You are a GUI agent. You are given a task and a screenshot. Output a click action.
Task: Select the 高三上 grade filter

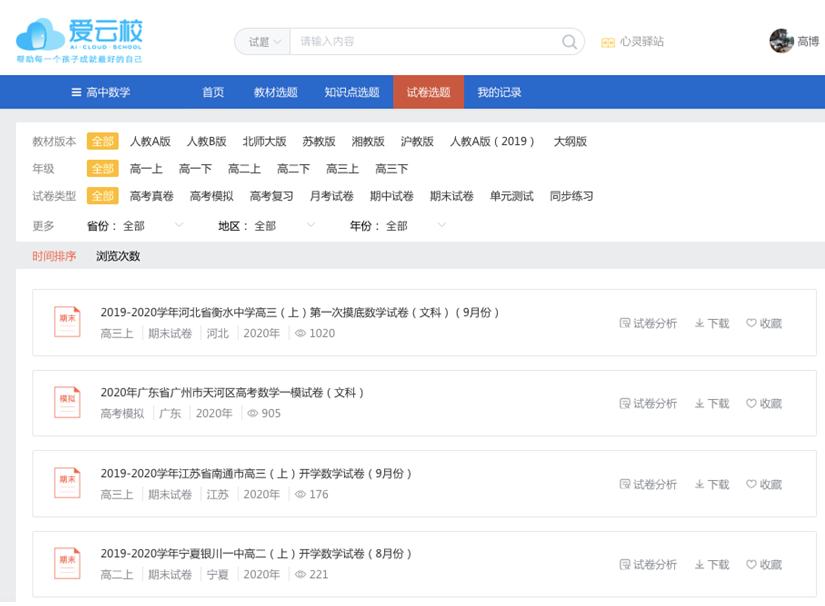[340, 169]
